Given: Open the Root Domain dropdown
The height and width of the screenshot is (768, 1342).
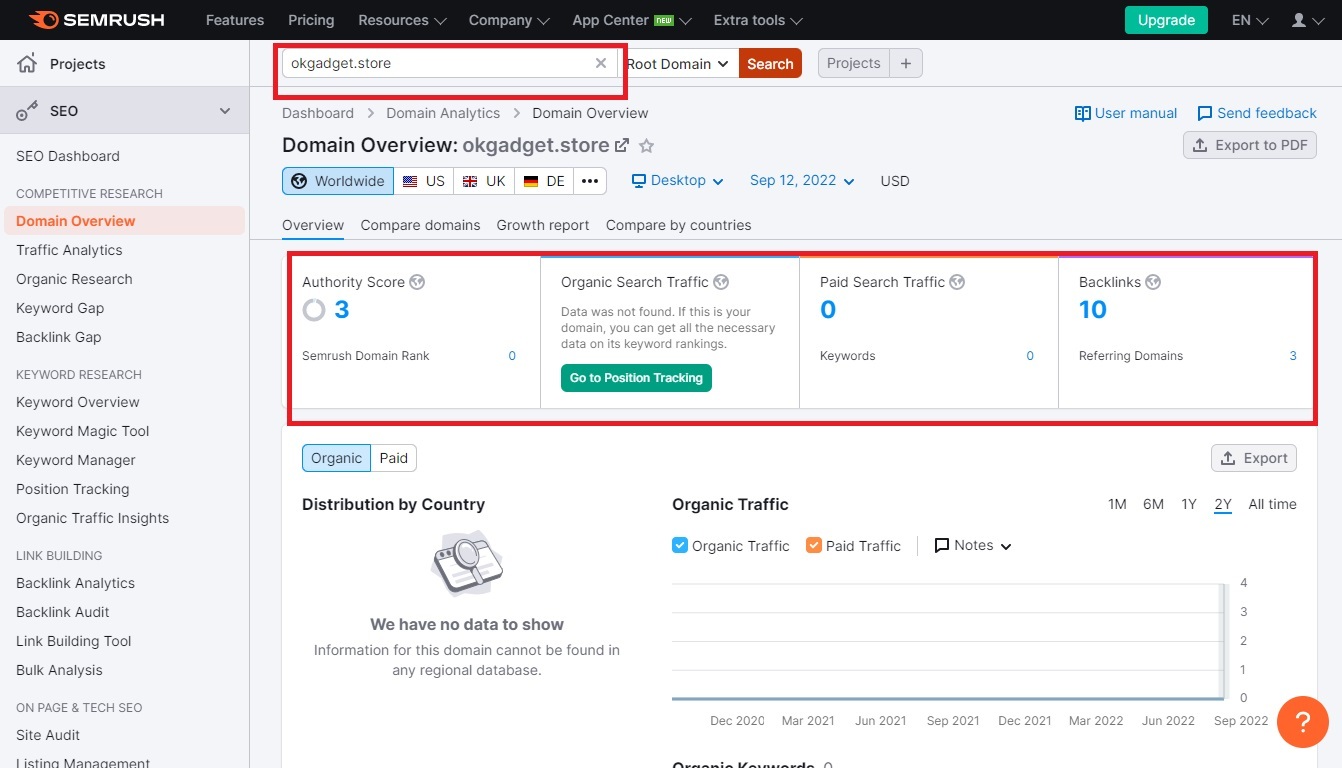Looking at the screenshot, I should click(678, 63).
